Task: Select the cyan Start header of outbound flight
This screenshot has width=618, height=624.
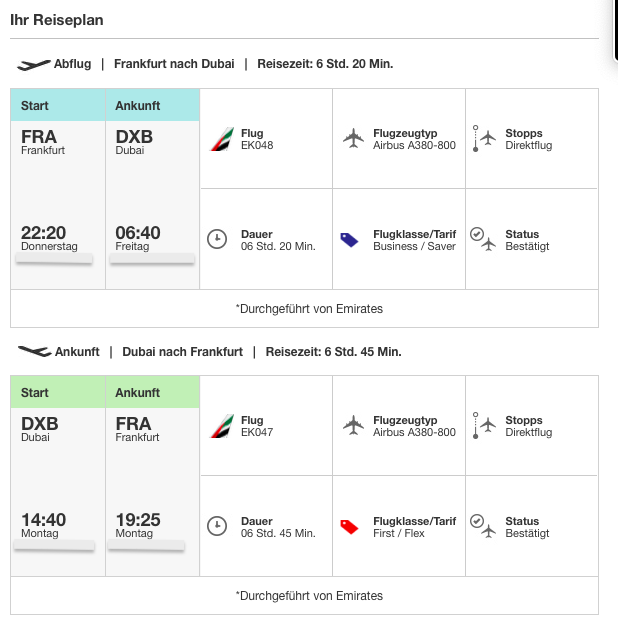Action: (x=58, y=106)
